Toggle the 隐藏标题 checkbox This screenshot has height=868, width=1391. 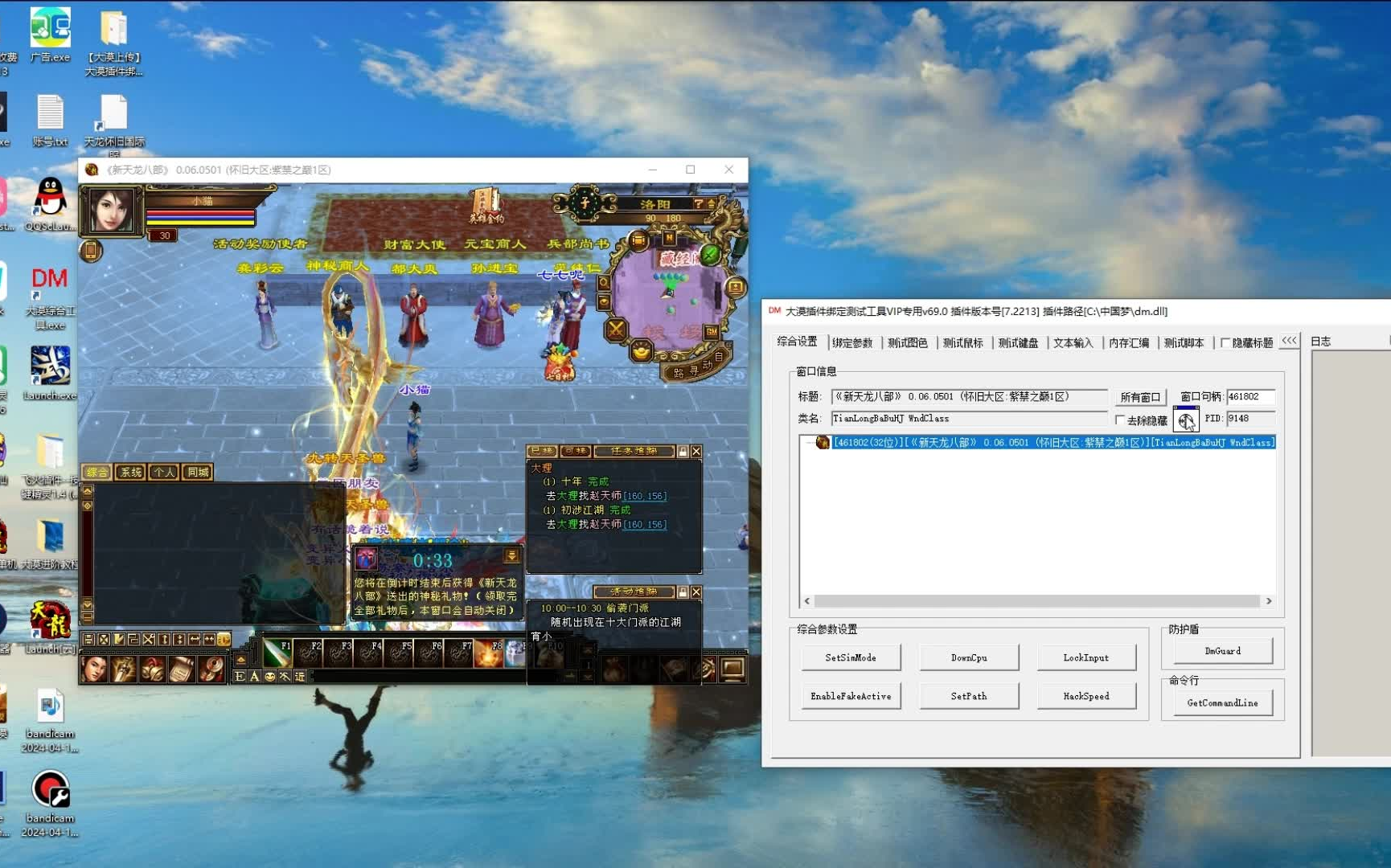click(x=1225, y=343)
